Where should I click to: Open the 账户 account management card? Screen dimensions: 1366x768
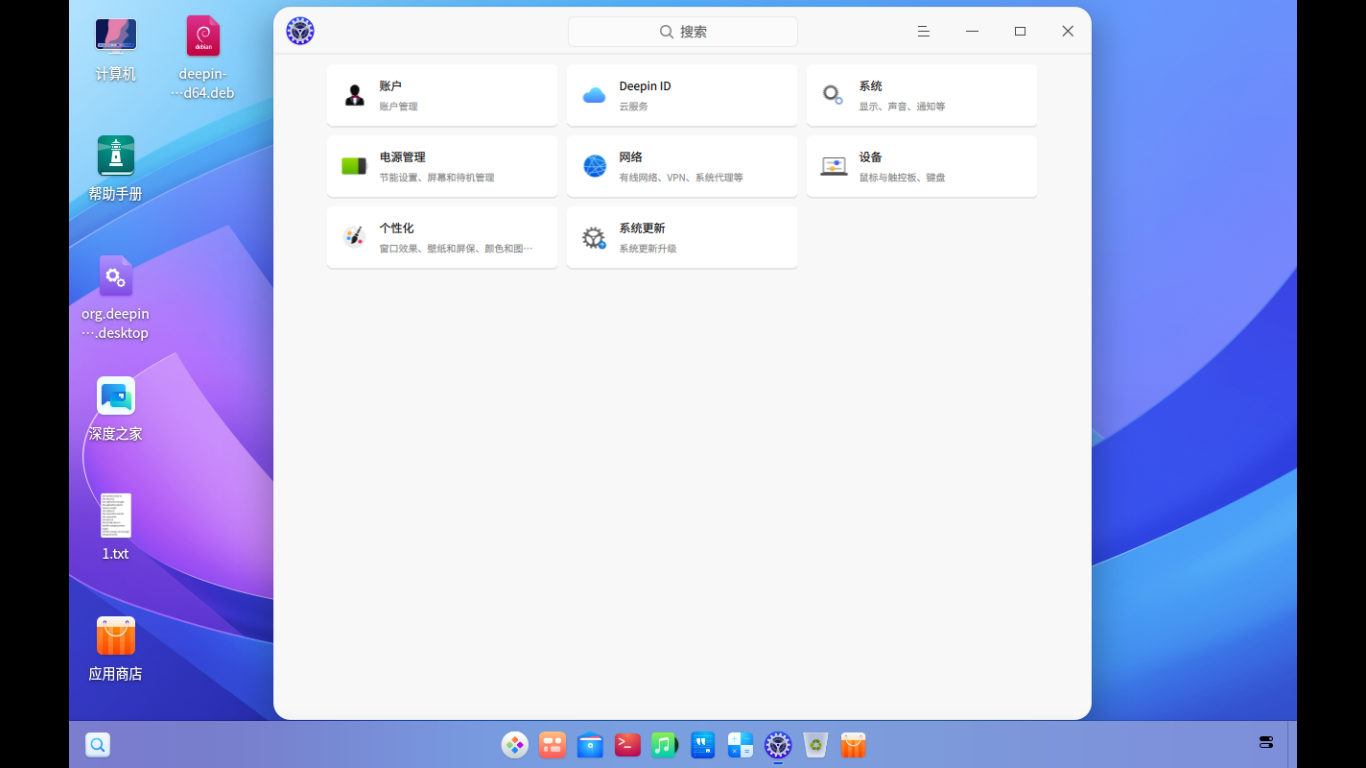[x=442, y=96]
